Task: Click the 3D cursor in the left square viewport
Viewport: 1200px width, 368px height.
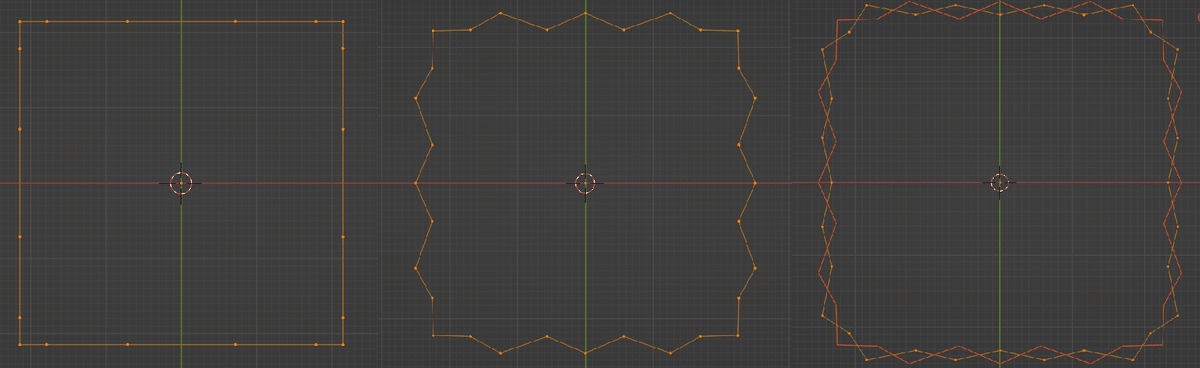Action: coord(180,183)
